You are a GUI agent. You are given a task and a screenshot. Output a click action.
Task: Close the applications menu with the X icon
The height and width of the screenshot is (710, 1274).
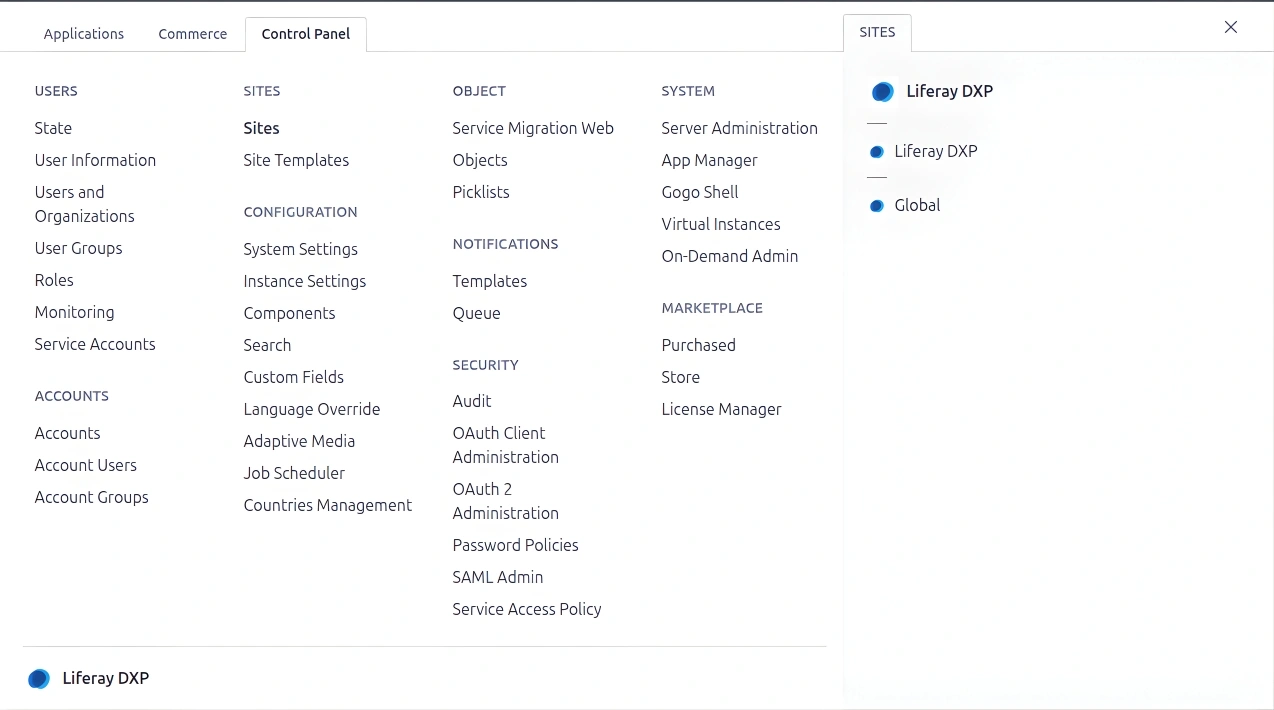1231,27
